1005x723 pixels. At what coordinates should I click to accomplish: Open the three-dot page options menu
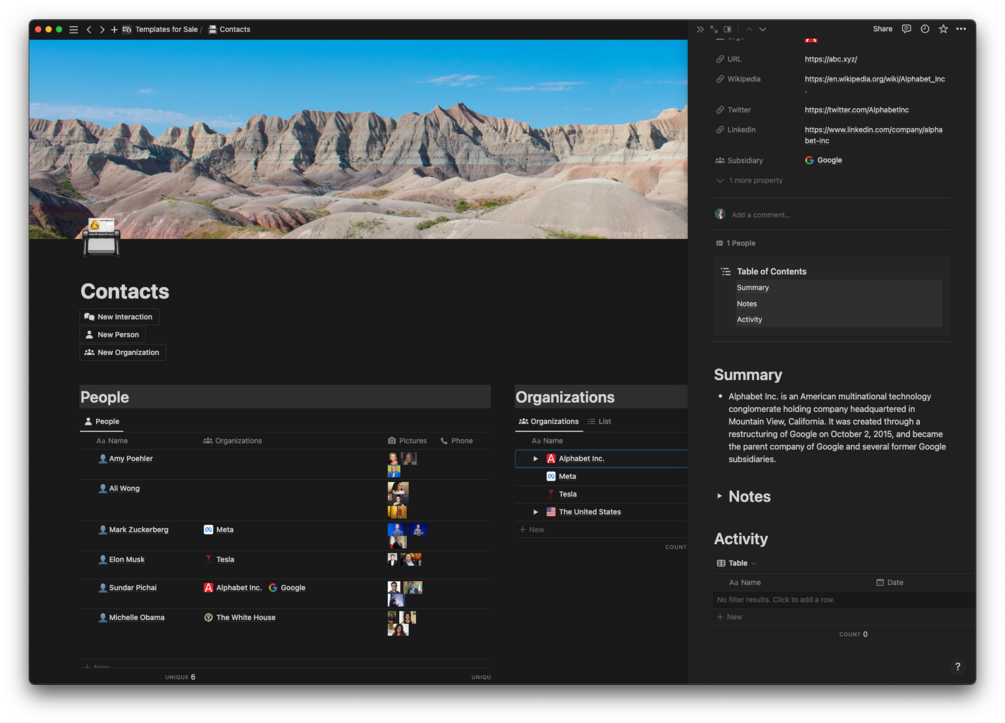pyautogui.click(x=961, y=29)
